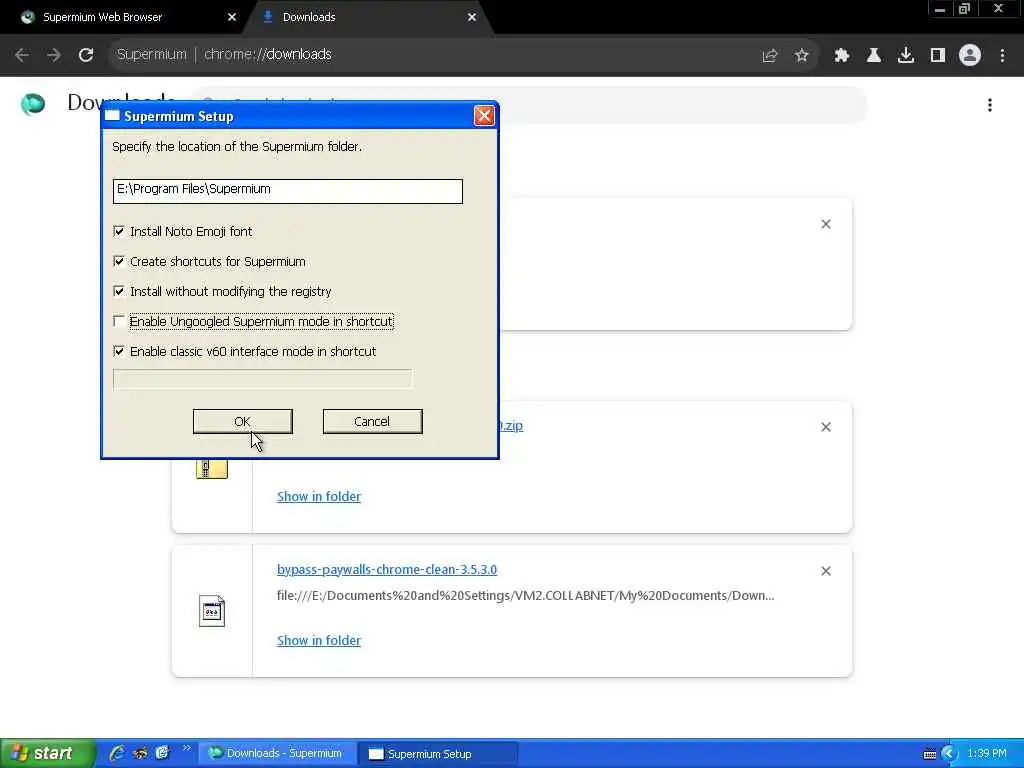Reload the page with the refresh icon
Viewport: 1024px width, 768px height.
(86, 55)
